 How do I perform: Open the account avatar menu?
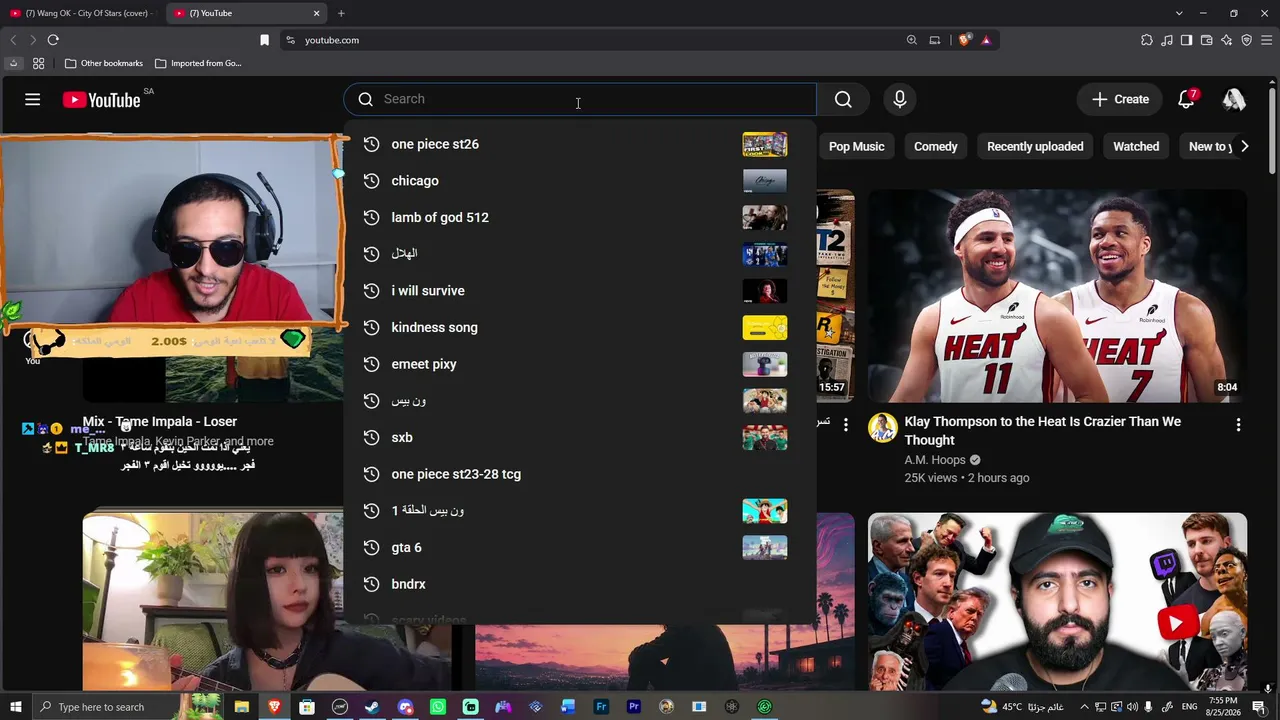pos(1234,99)
